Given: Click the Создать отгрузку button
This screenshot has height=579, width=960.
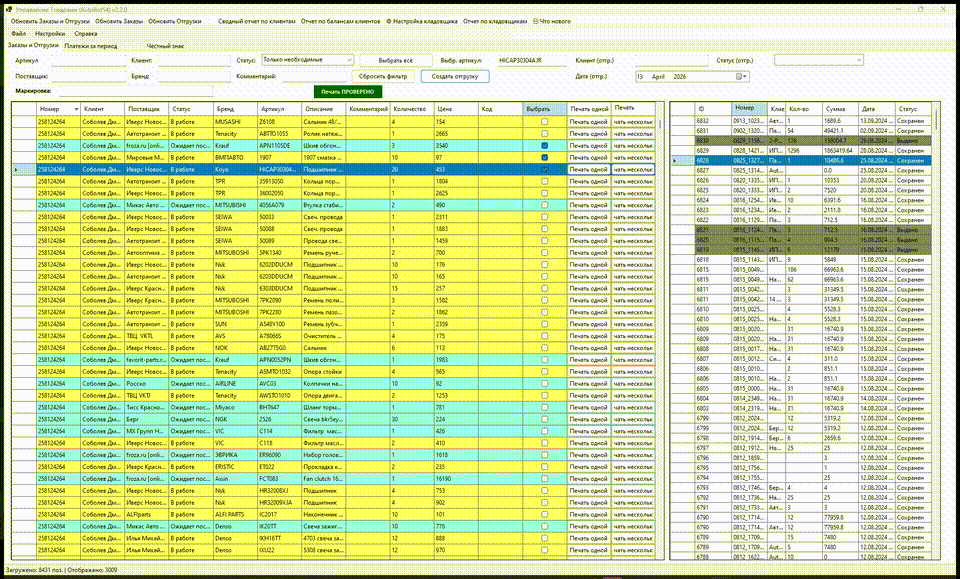Looking at the screenshot, I should point(455,77).
